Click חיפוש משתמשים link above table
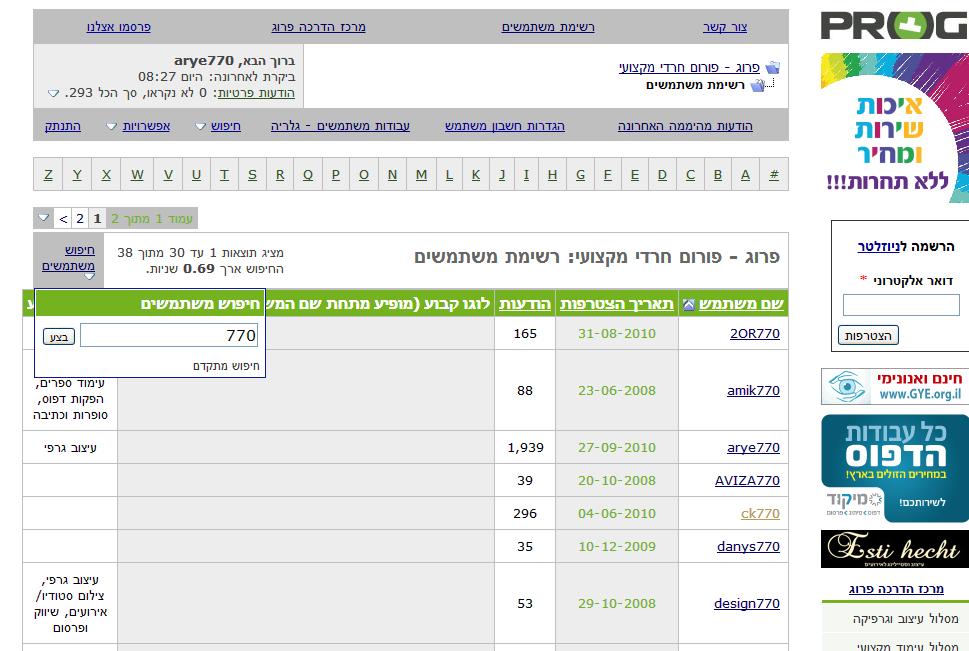Viewport: 969px width, 651px height. pyautogui.click(x=69, y=258)
